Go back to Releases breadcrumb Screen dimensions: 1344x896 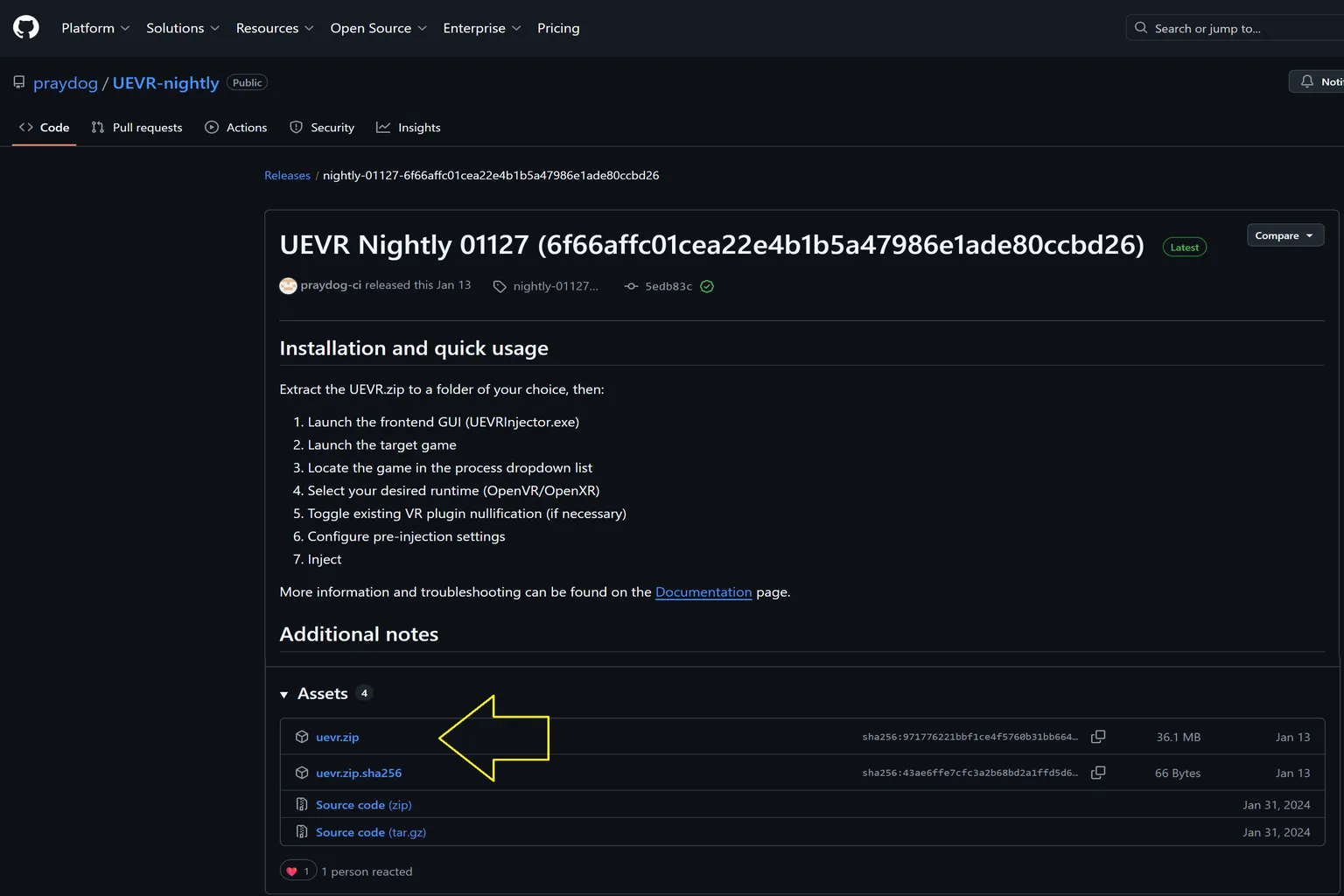[x=287, y=175]
